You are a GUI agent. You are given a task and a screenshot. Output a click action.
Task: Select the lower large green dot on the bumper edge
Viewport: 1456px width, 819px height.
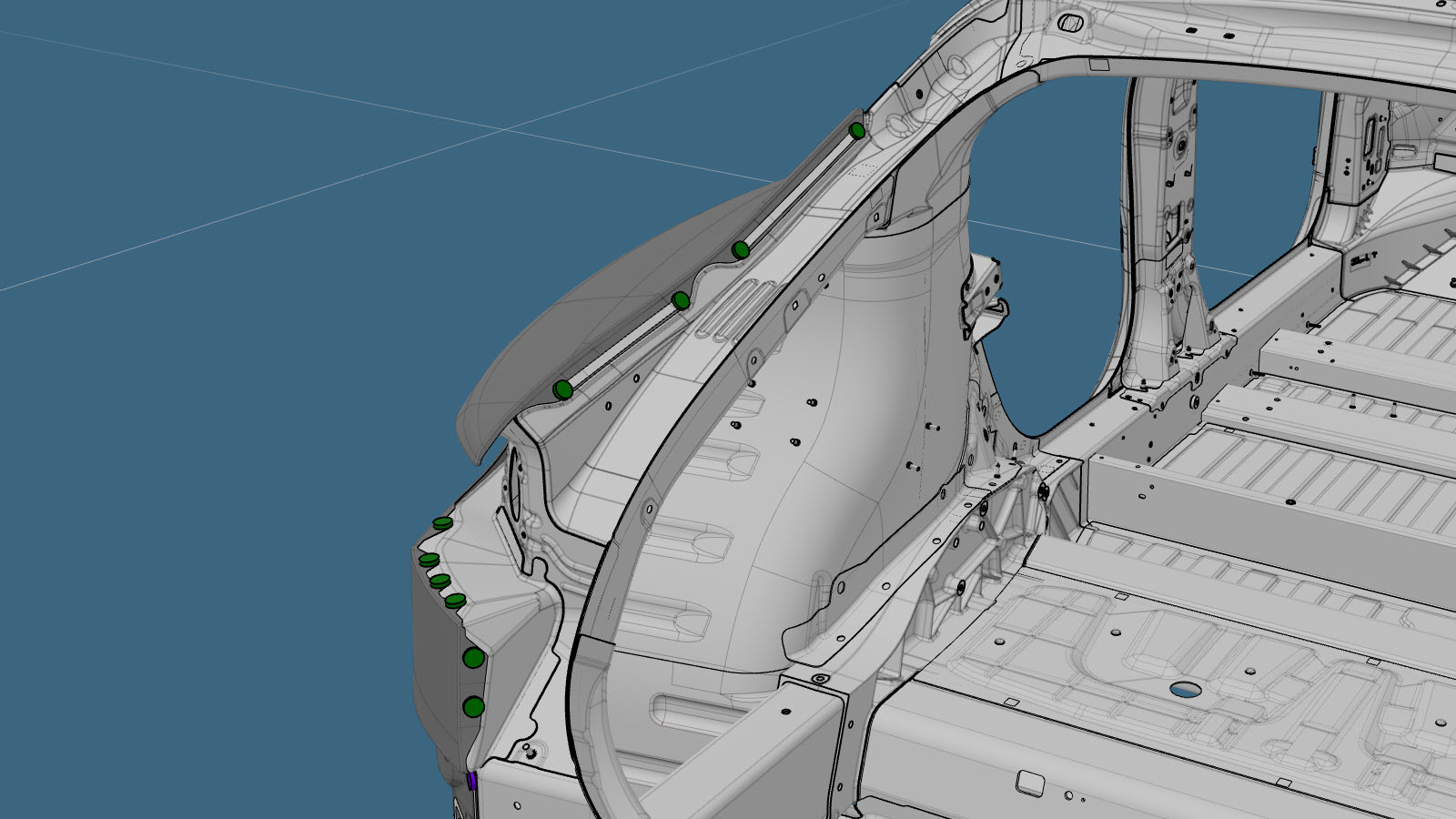pyautogui.click(x=473, y=707)
